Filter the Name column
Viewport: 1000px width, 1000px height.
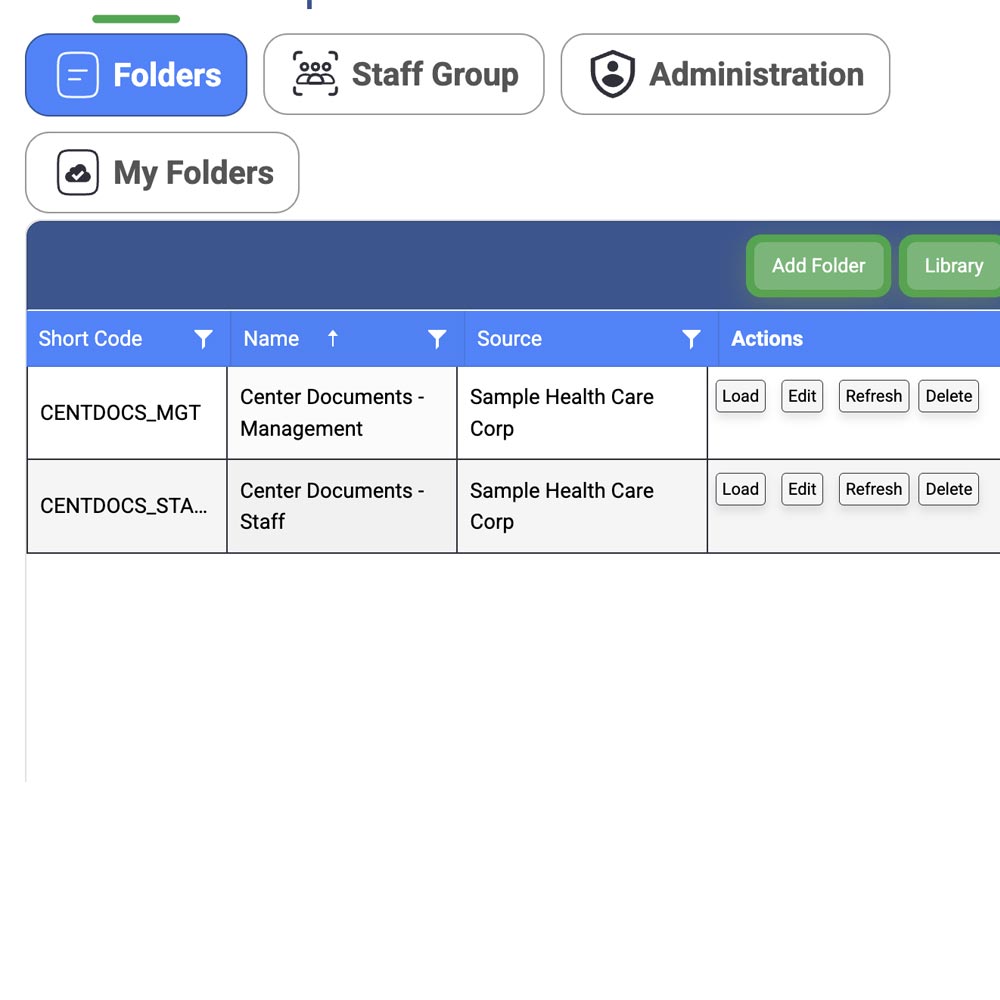tap(437, 339)
